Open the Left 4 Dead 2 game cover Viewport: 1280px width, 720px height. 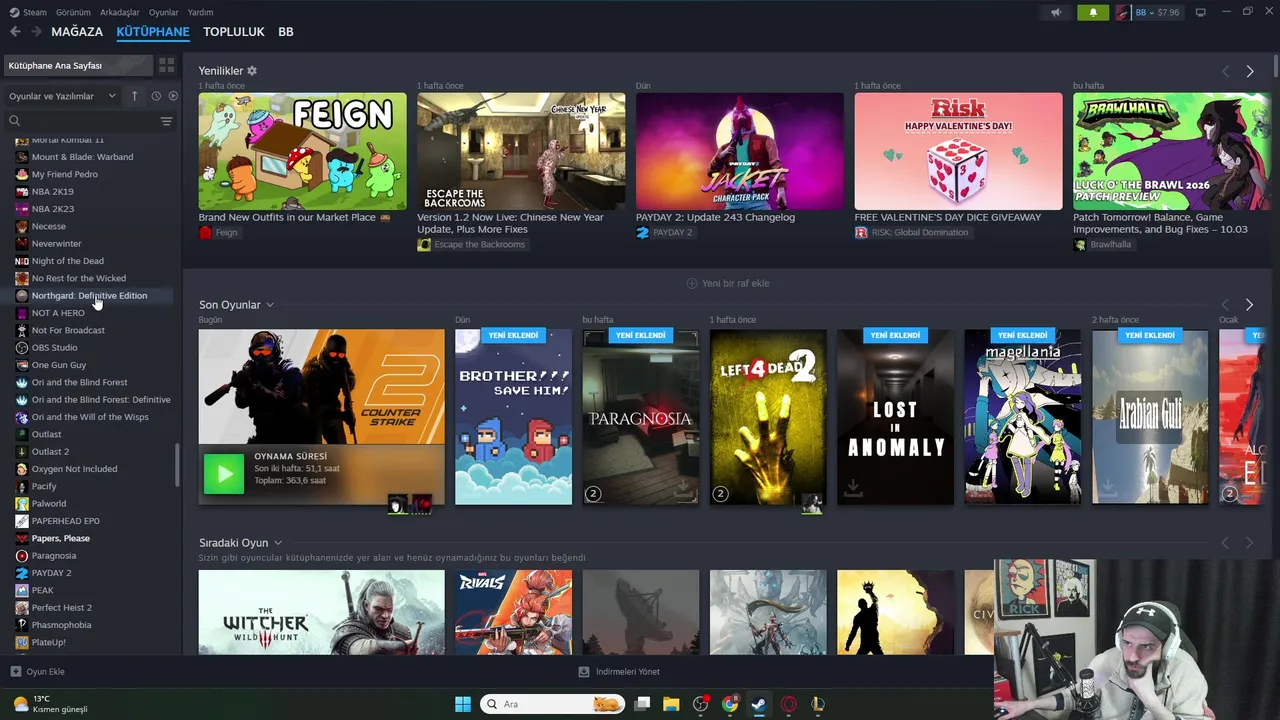(768, 417)
